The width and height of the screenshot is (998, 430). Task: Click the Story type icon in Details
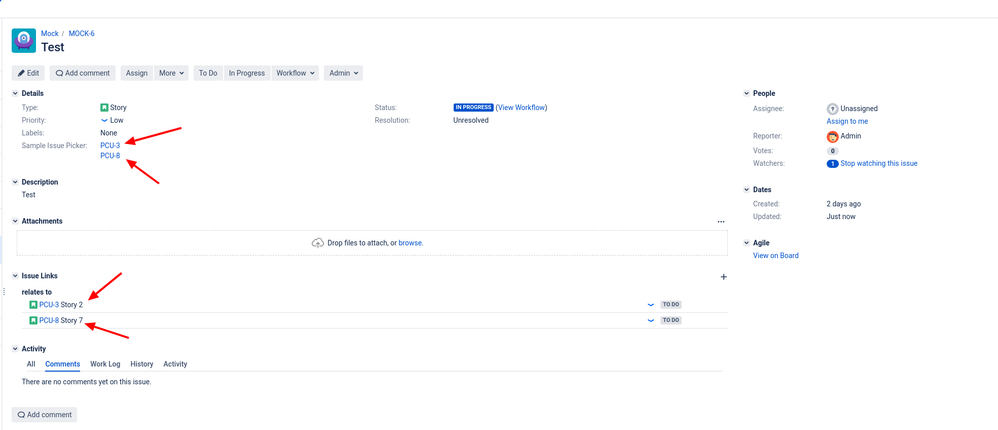point(104,108)
